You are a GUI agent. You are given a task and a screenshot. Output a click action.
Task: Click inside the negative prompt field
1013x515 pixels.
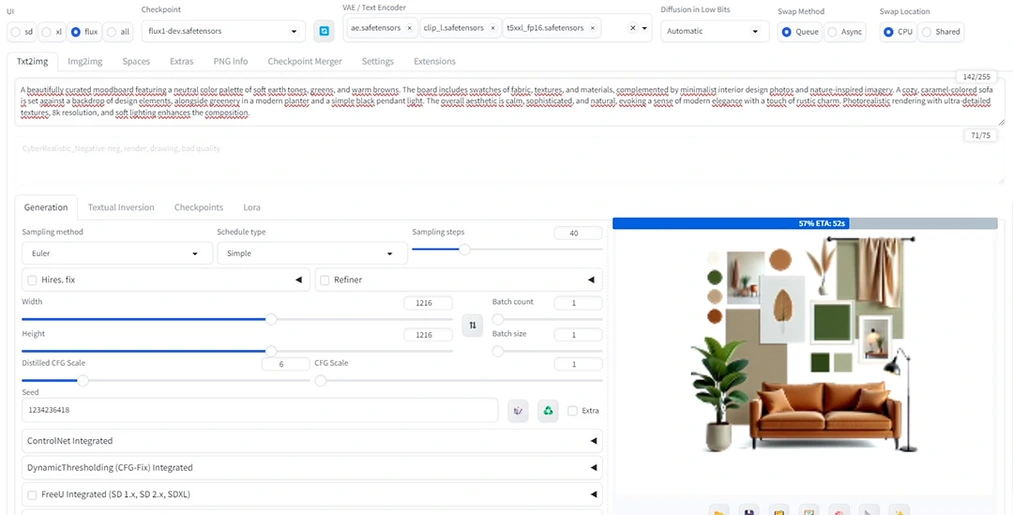(x=510, y=162)
